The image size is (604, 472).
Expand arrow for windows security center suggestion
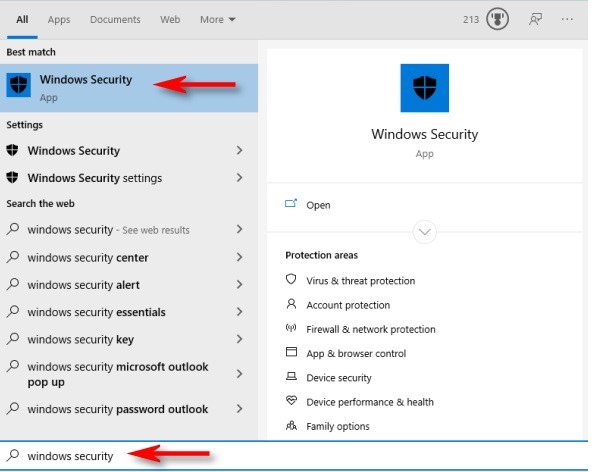tap(239, 257)
